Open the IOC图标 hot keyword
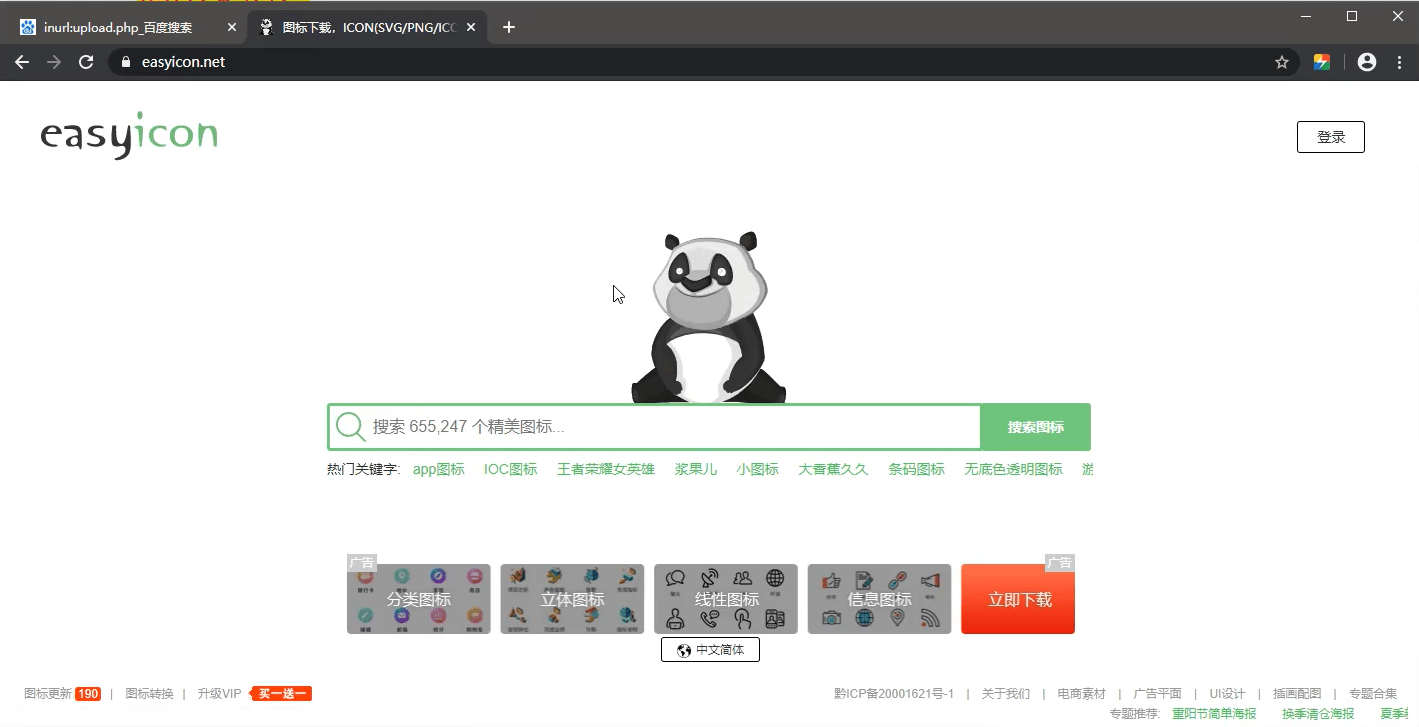The height and width of the screenshot is (727, 1419). pos(511,469)
